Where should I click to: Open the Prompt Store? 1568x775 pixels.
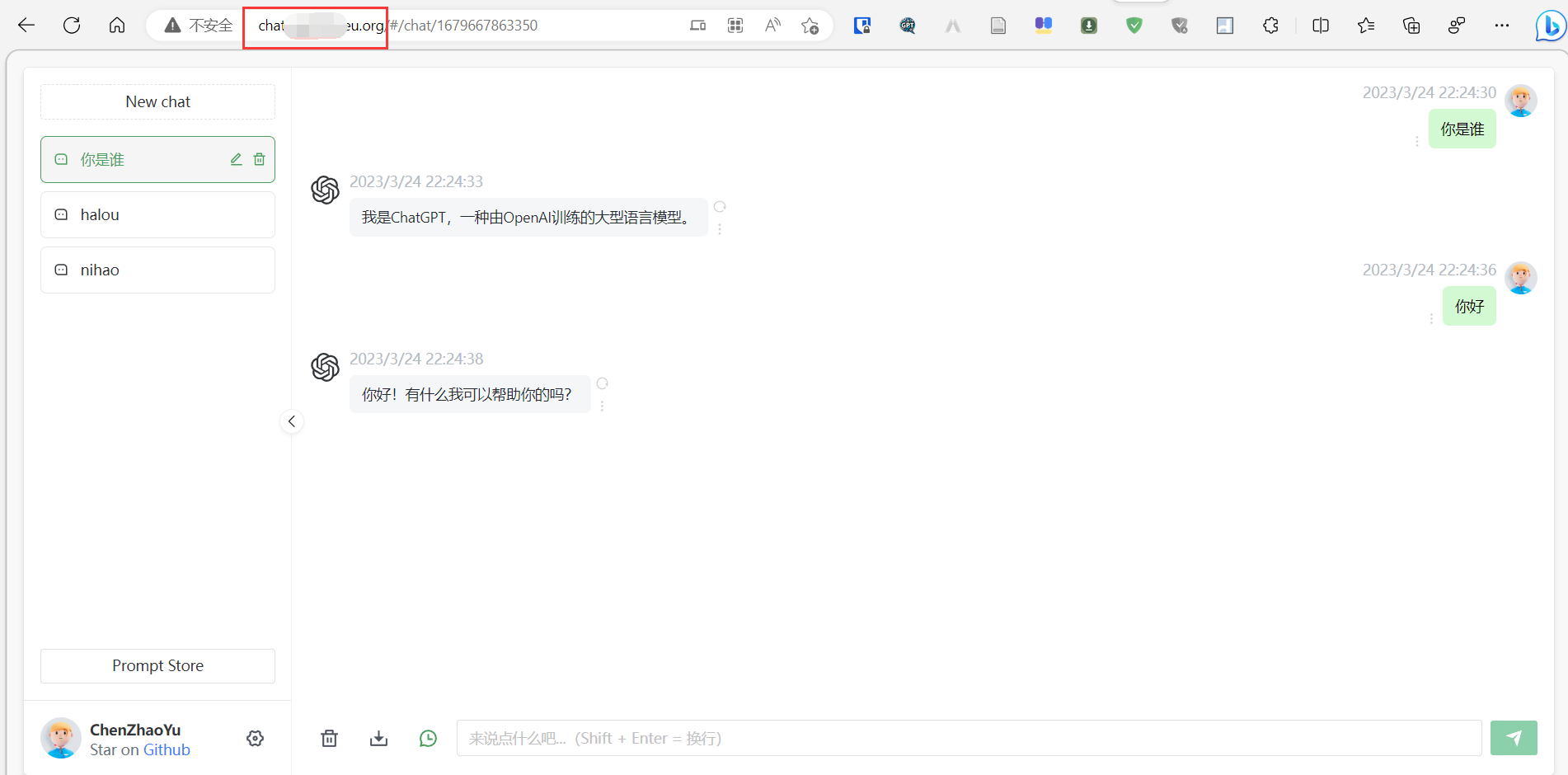157,666
